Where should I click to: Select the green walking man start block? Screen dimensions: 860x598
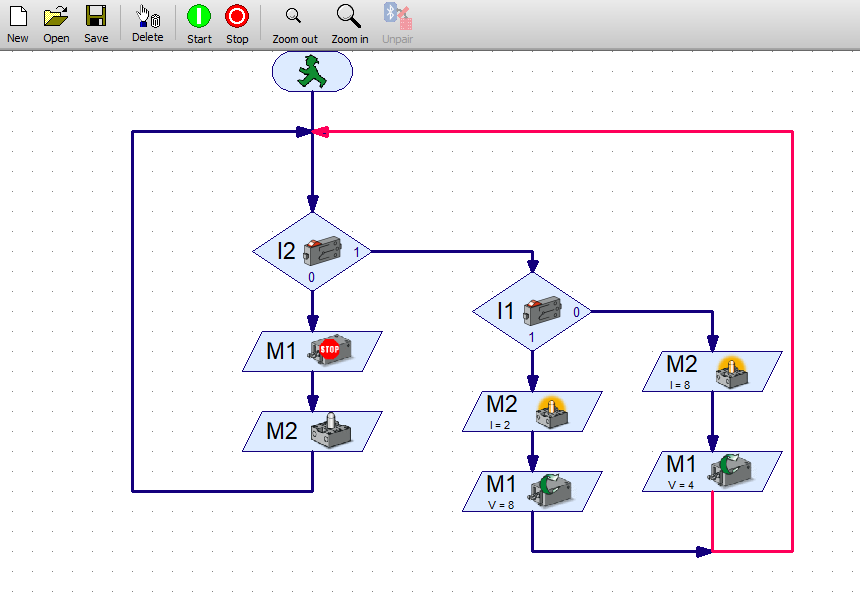pyautogui.click(x=312, y=71)
